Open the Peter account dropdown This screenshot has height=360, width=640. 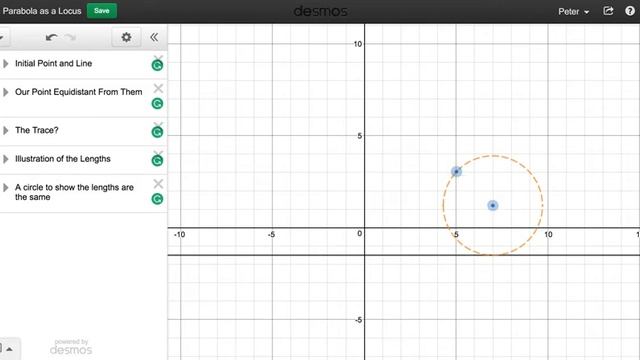click(x=573, y=12)
